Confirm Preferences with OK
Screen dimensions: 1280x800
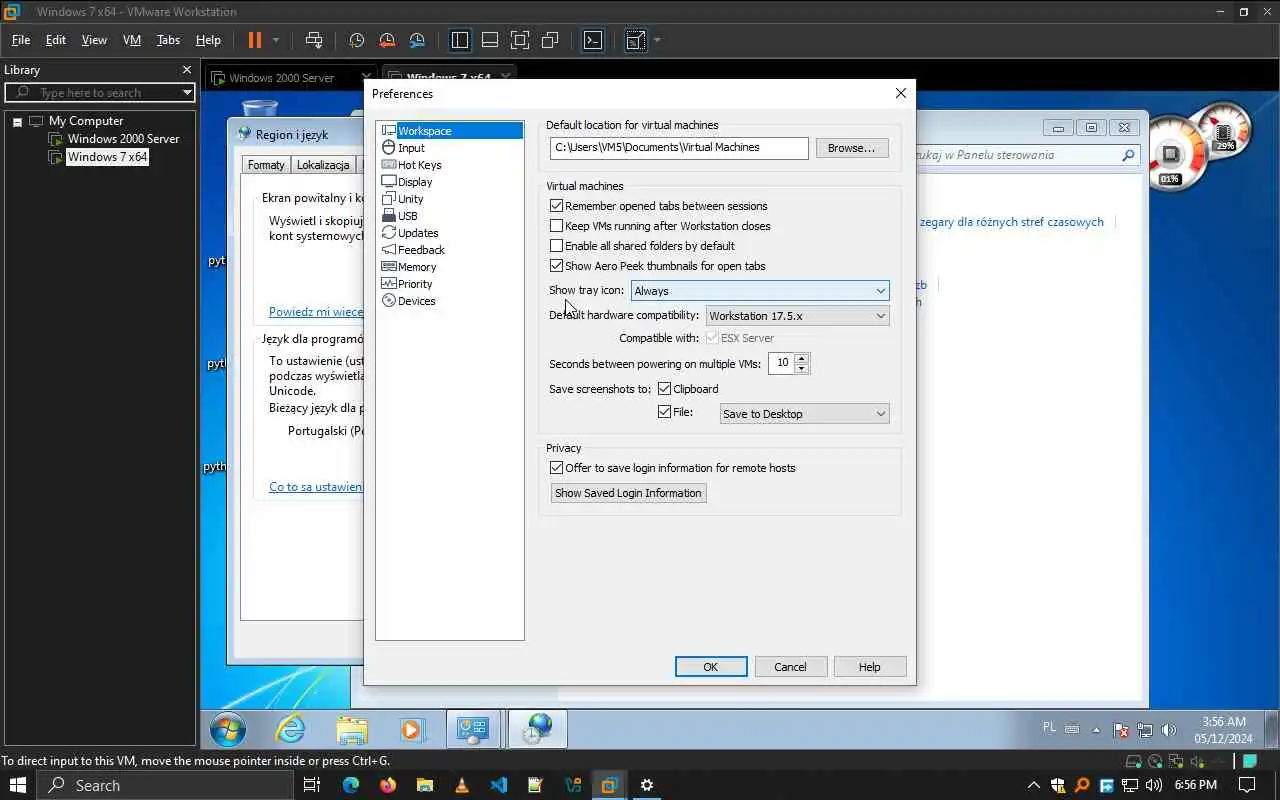[711, 667]
